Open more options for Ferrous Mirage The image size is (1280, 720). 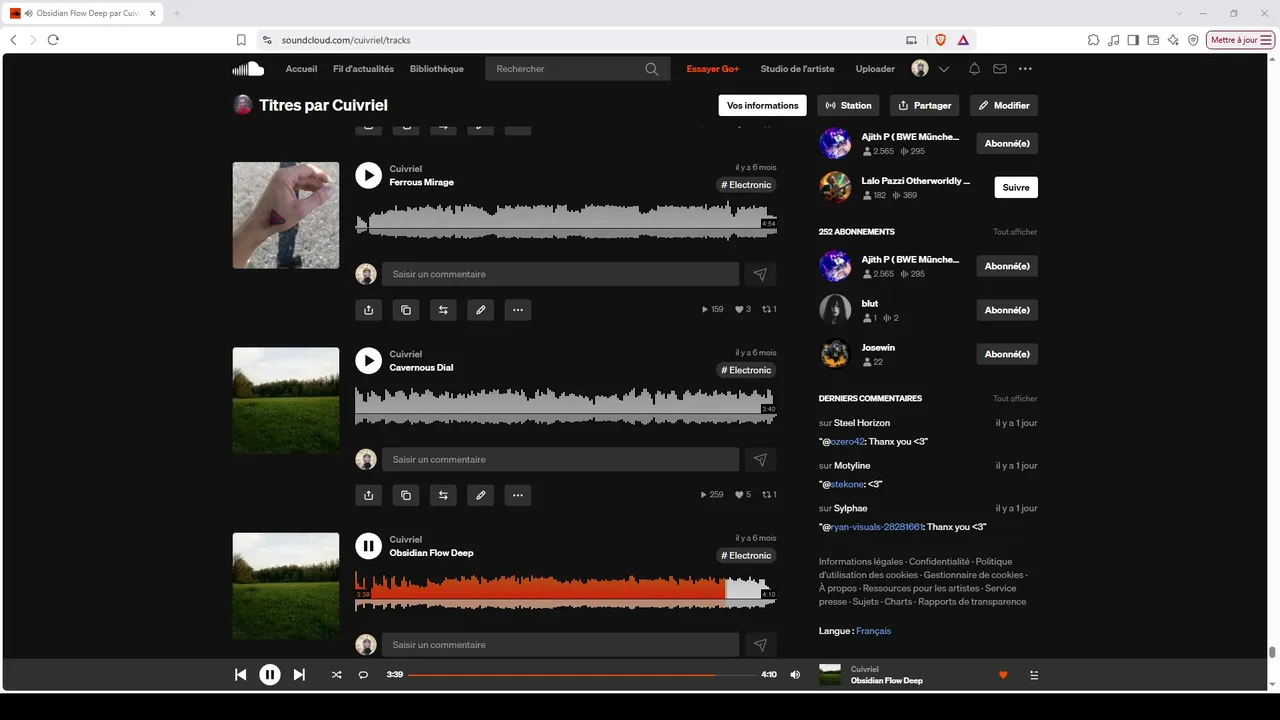click(x=518, y=310)
